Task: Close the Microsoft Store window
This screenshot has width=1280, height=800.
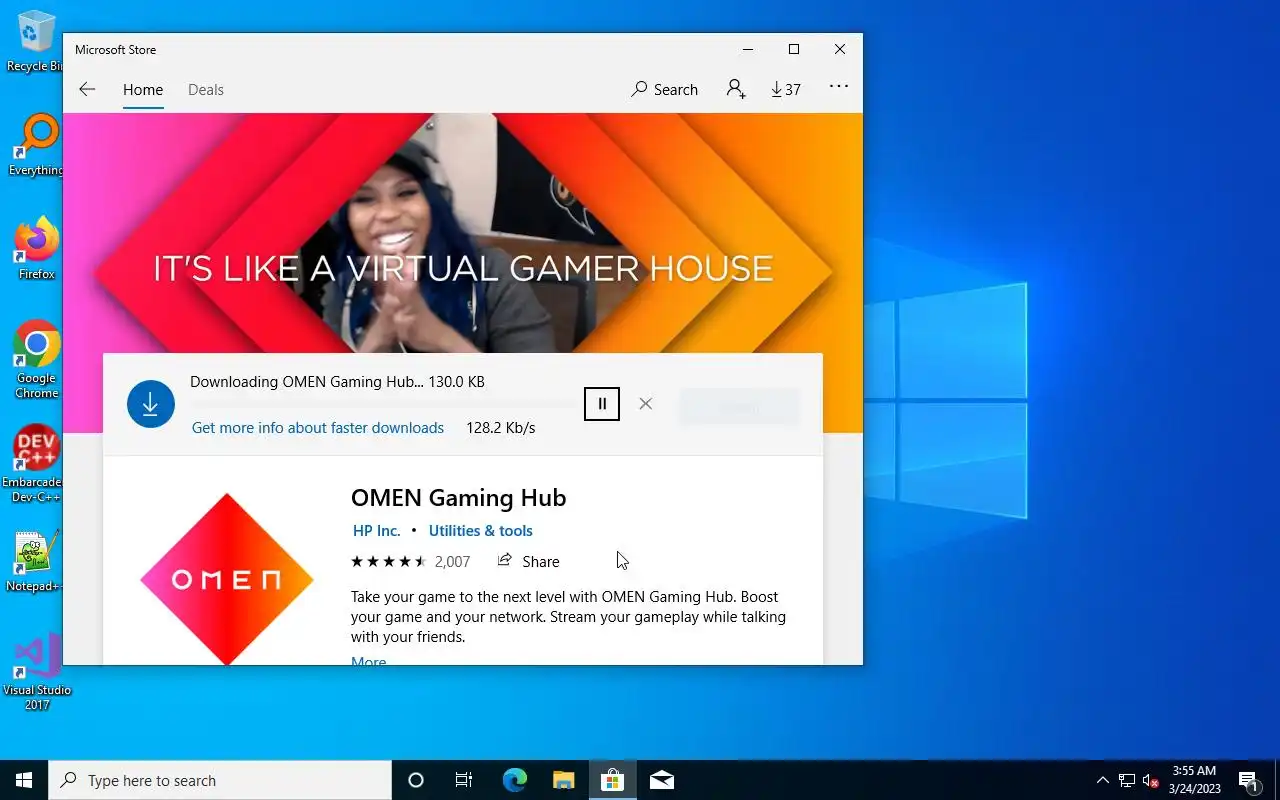Action: [840, 49]
